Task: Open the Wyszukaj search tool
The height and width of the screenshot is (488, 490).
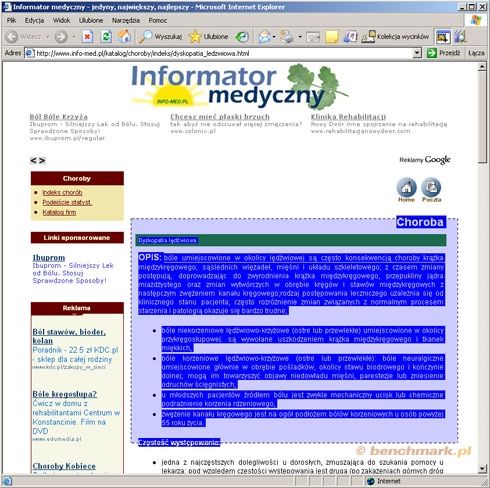Action: point(160,36)
